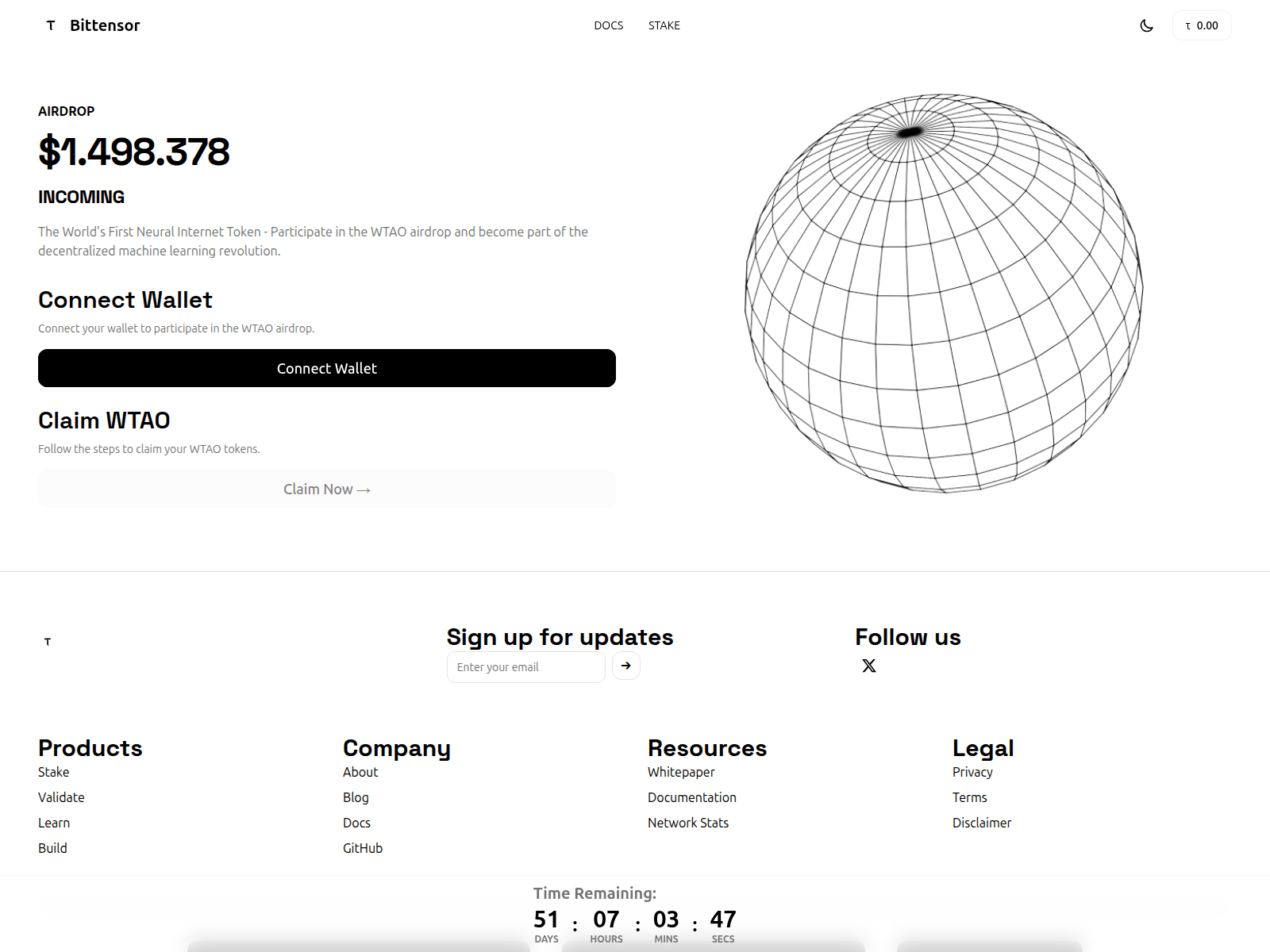Screen dimensions: 1270x952
Task: Open the τ 0.00 balance button
Action: 1202,25
